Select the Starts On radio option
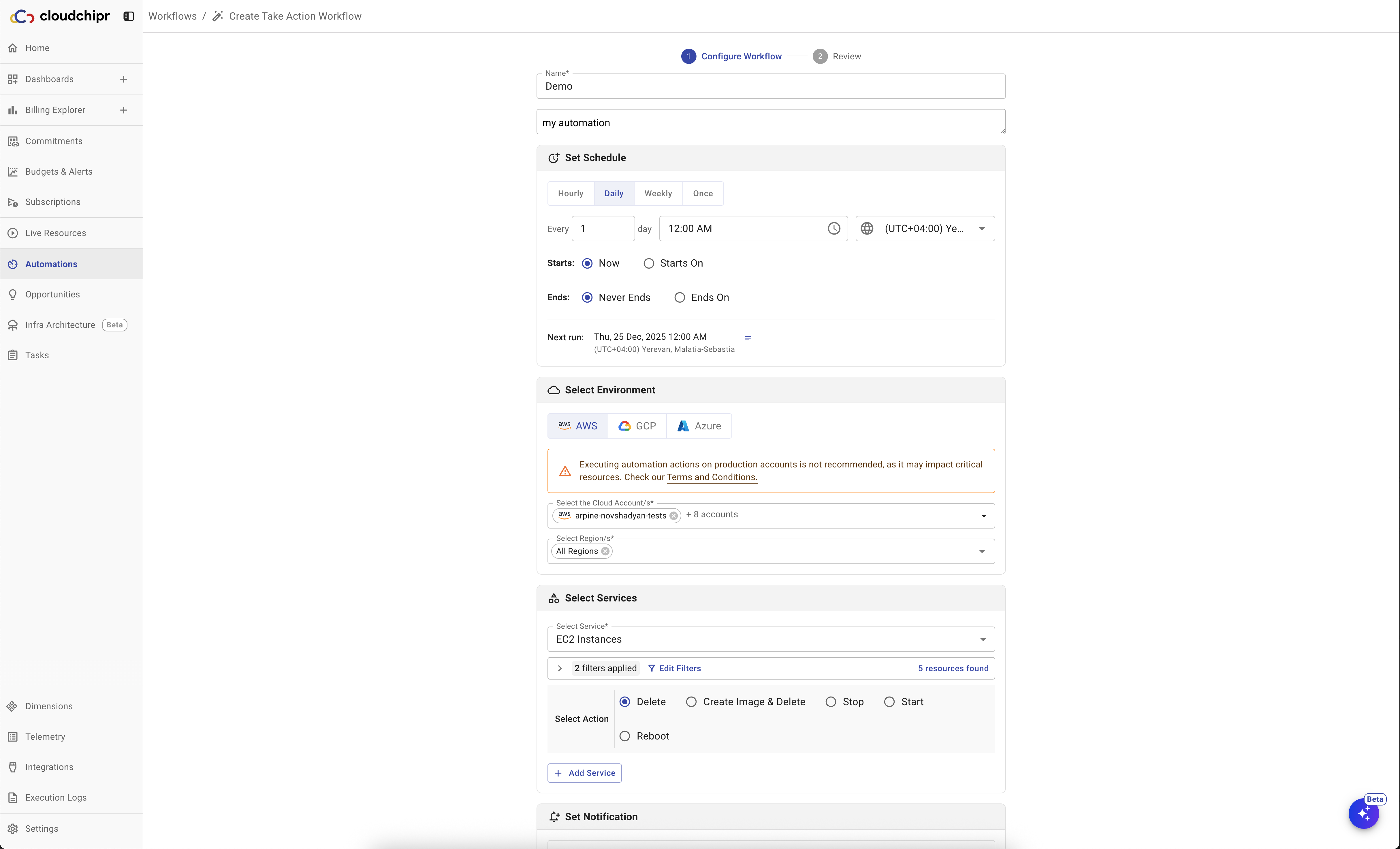The width and height of the screenshot is (1400, 849). coord(649,263)
